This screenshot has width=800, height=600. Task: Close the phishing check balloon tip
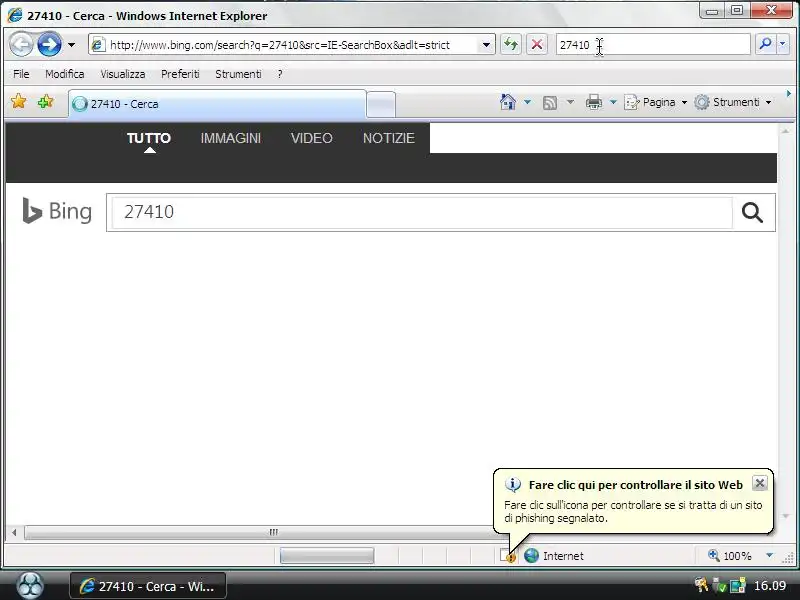(760, 483)
